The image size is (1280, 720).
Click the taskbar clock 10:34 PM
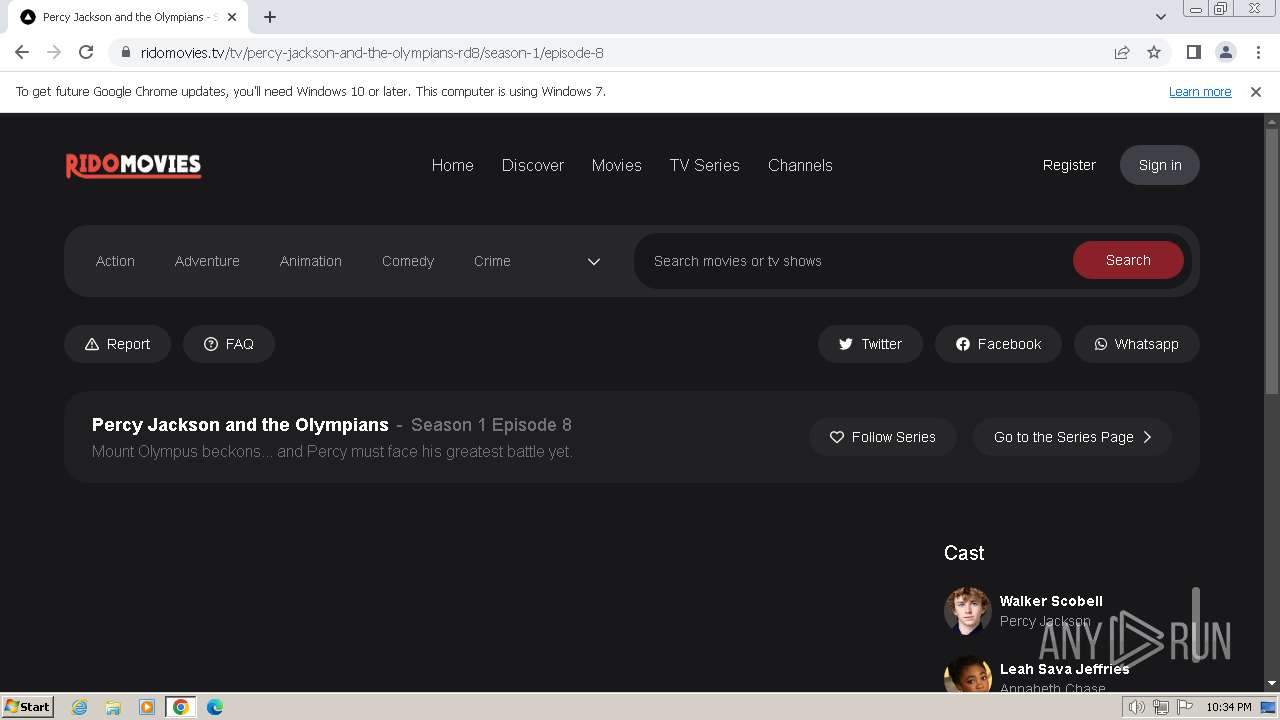coord(1229,707)
